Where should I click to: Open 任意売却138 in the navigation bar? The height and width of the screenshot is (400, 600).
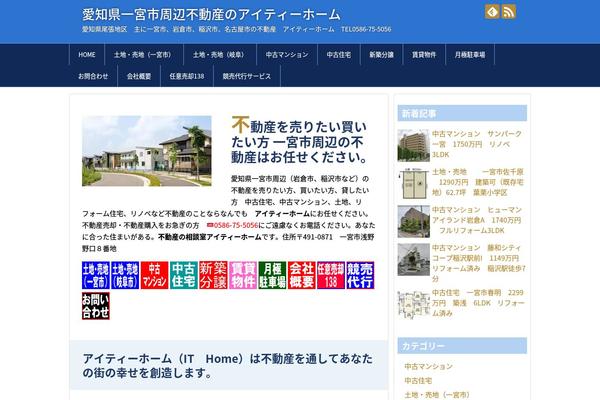(187, 76)
